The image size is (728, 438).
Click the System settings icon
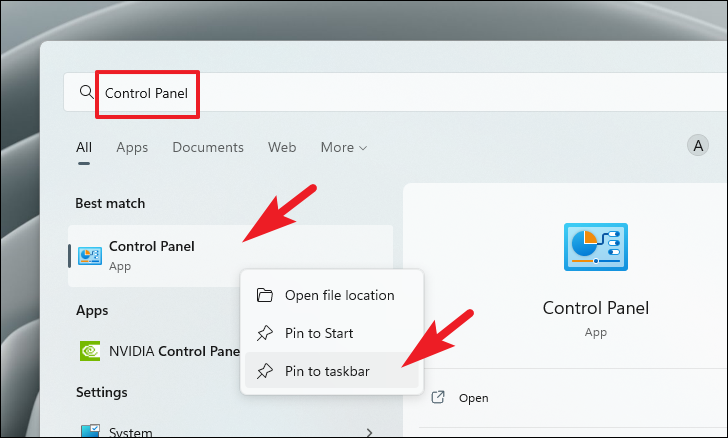(90, 431)
